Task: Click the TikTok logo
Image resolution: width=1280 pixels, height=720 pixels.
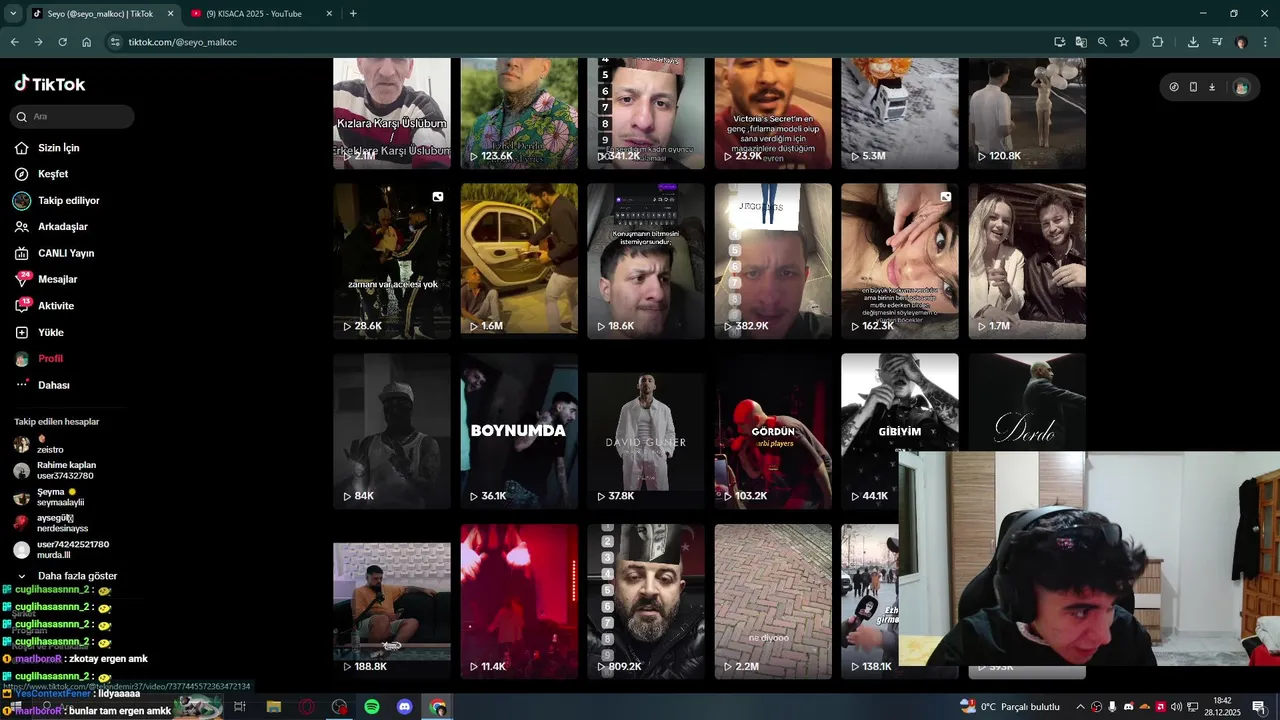Action: coord(50,84)
